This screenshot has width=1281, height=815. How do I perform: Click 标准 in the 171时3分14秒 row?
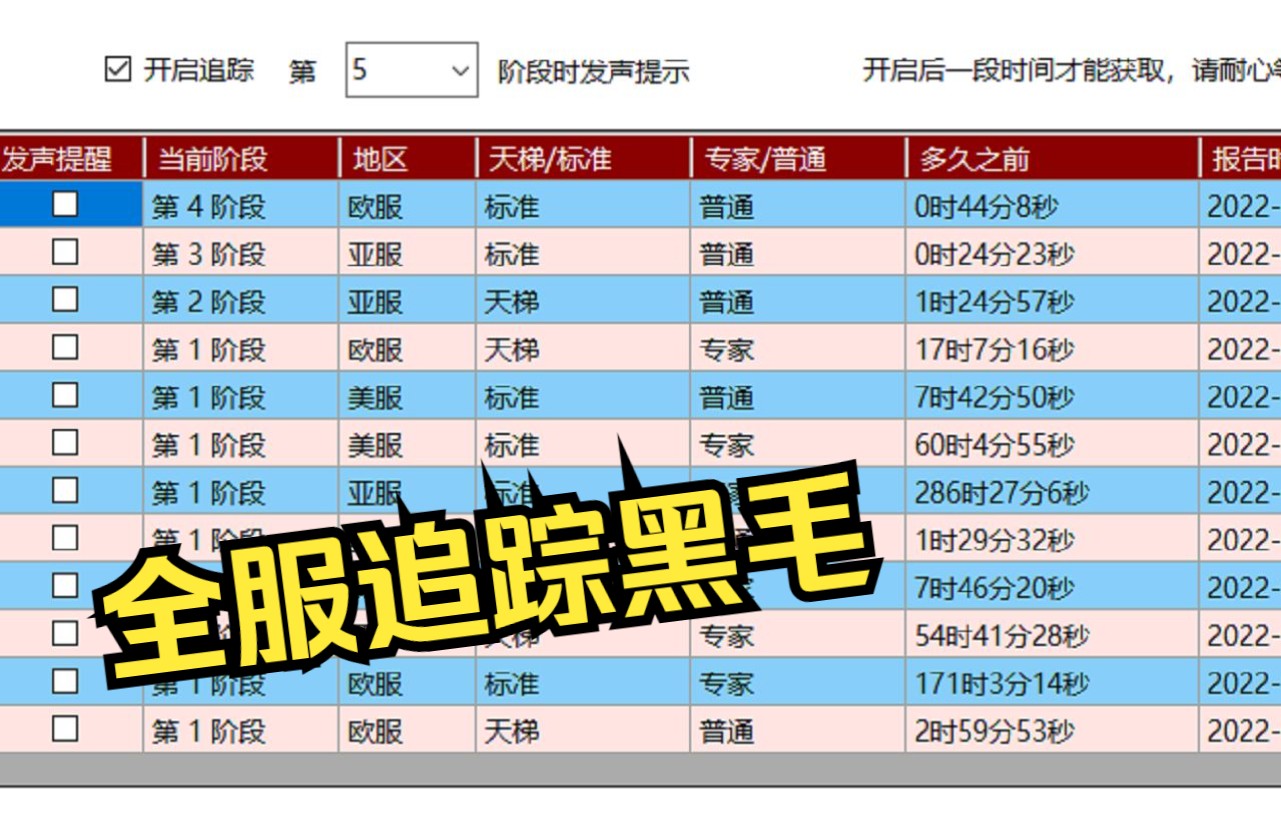[583, 683]
